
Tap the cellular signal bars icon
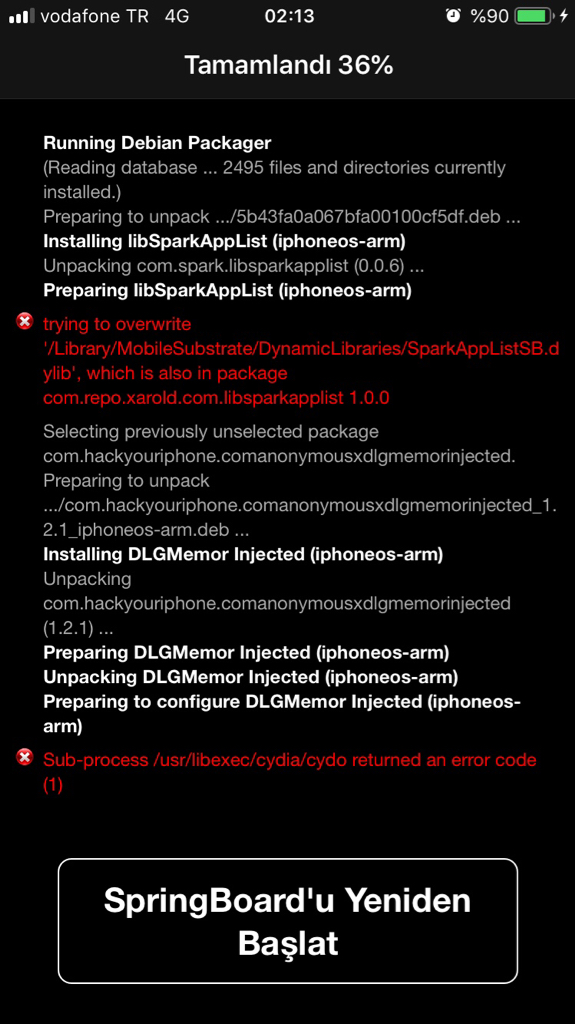[22, 16]
